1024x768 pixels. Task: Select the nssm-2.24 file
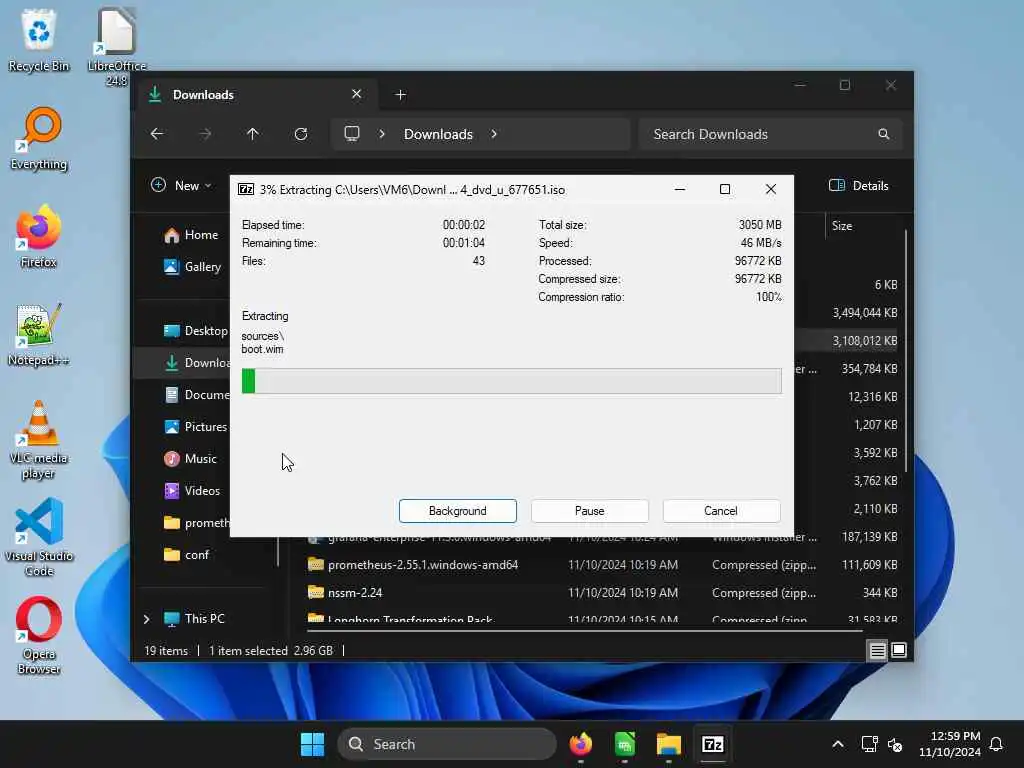[x=355, y=593]
